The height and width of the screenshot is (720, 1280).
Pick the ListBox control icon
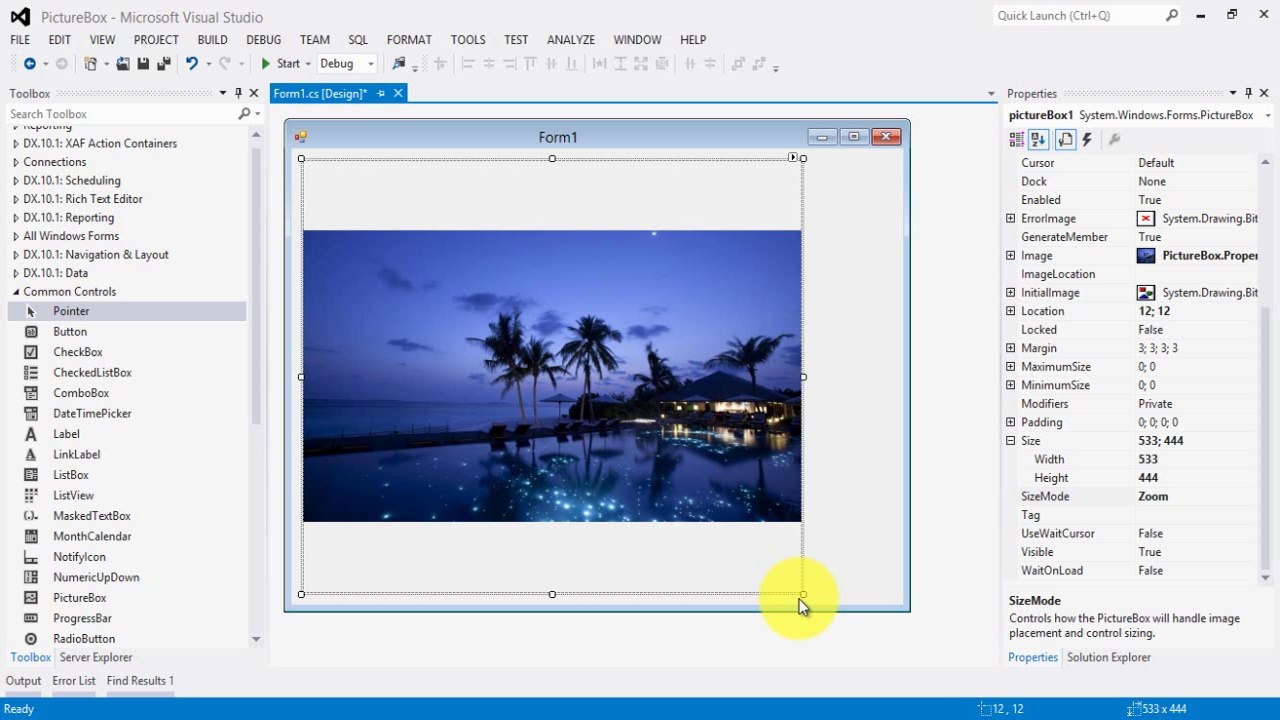pos(31,475)
